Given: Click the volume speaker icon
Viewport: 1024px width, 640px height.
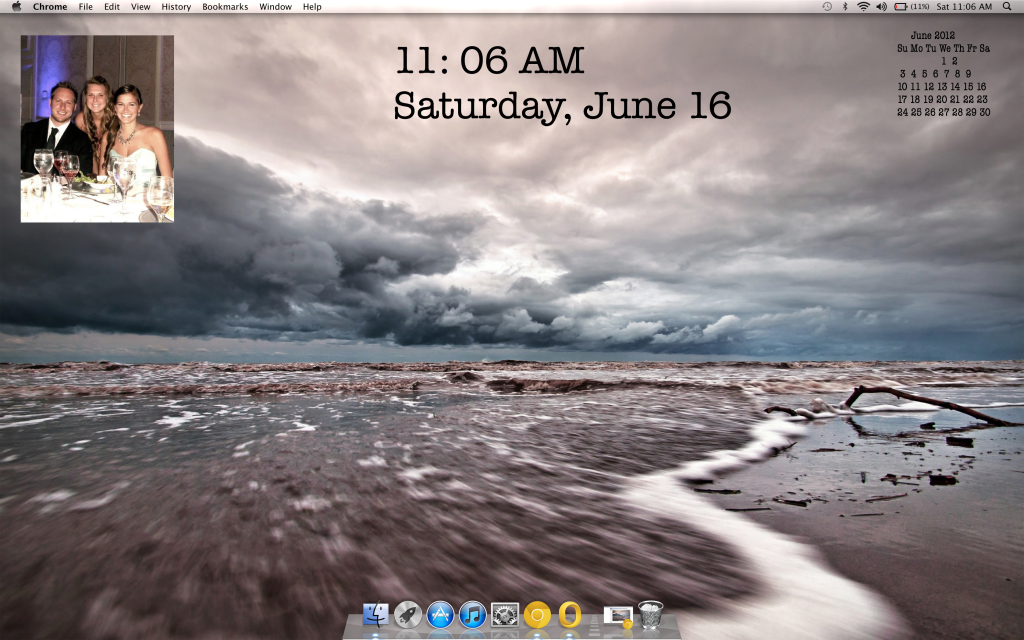Looking at the screenshot, I should (881, 7).
